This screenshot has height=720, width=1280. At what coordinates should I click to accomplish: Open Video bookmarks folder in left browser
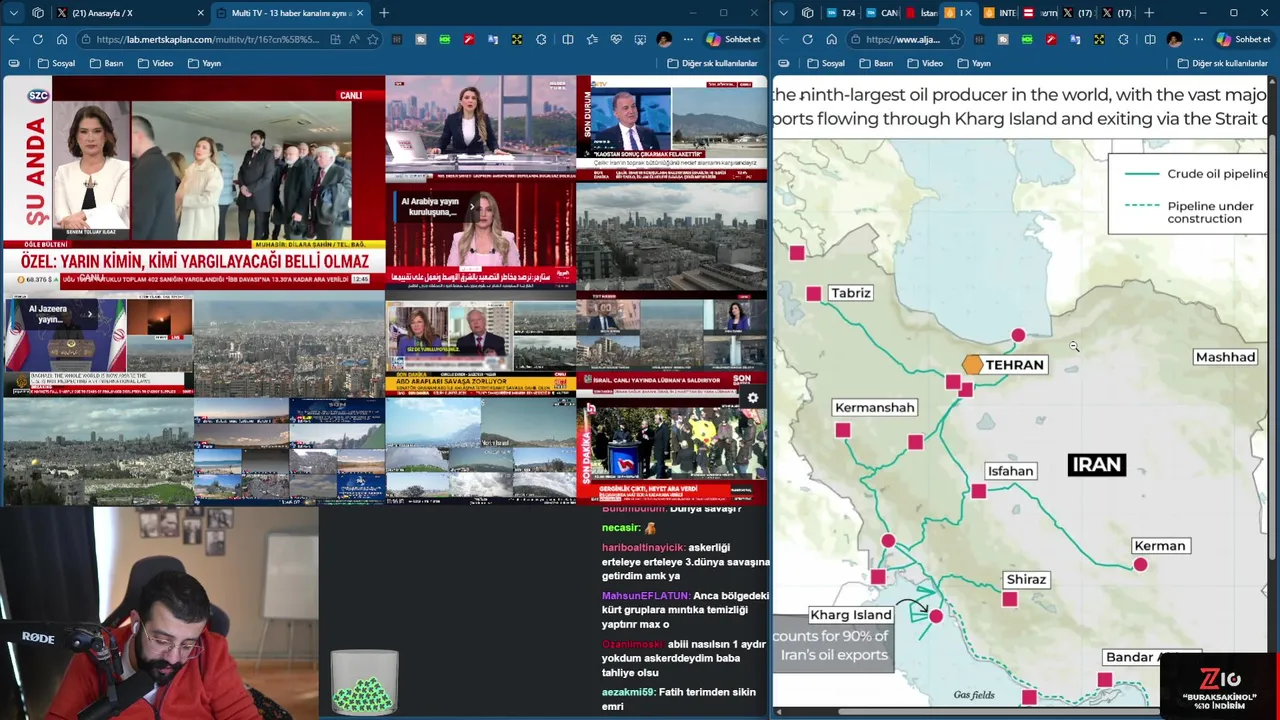pyautogui.click(x=155, y=63)
